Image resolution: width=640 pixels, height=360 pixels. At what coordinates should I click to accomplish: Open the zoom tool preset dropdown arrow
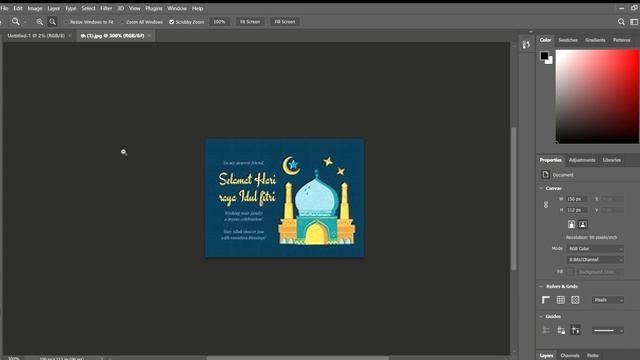point(25,22)
